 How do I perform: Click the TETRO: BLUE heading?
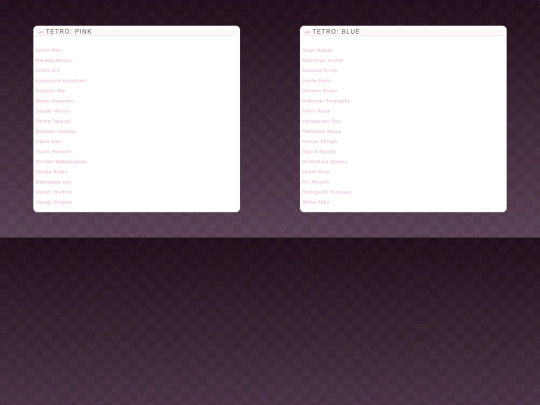(336, 32)
